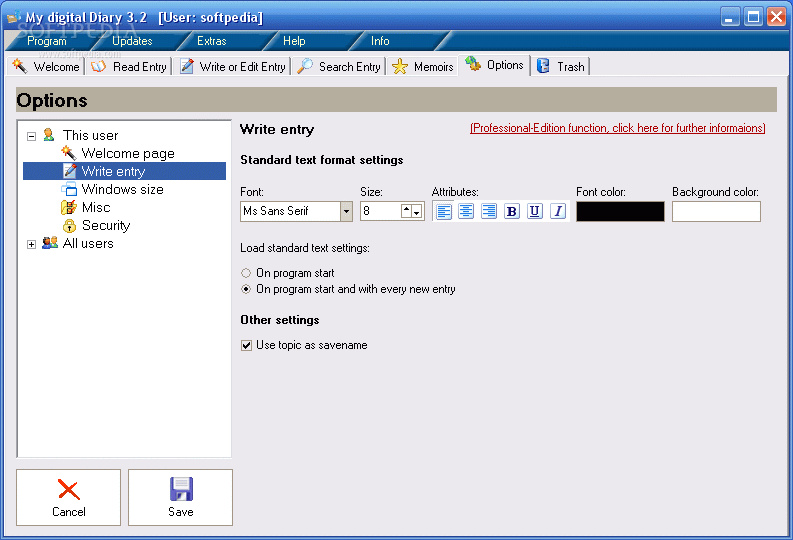This screenshot has height=540, width=793.
Task: Pick the white Background color swatch
Action: (x=716, y=211)
